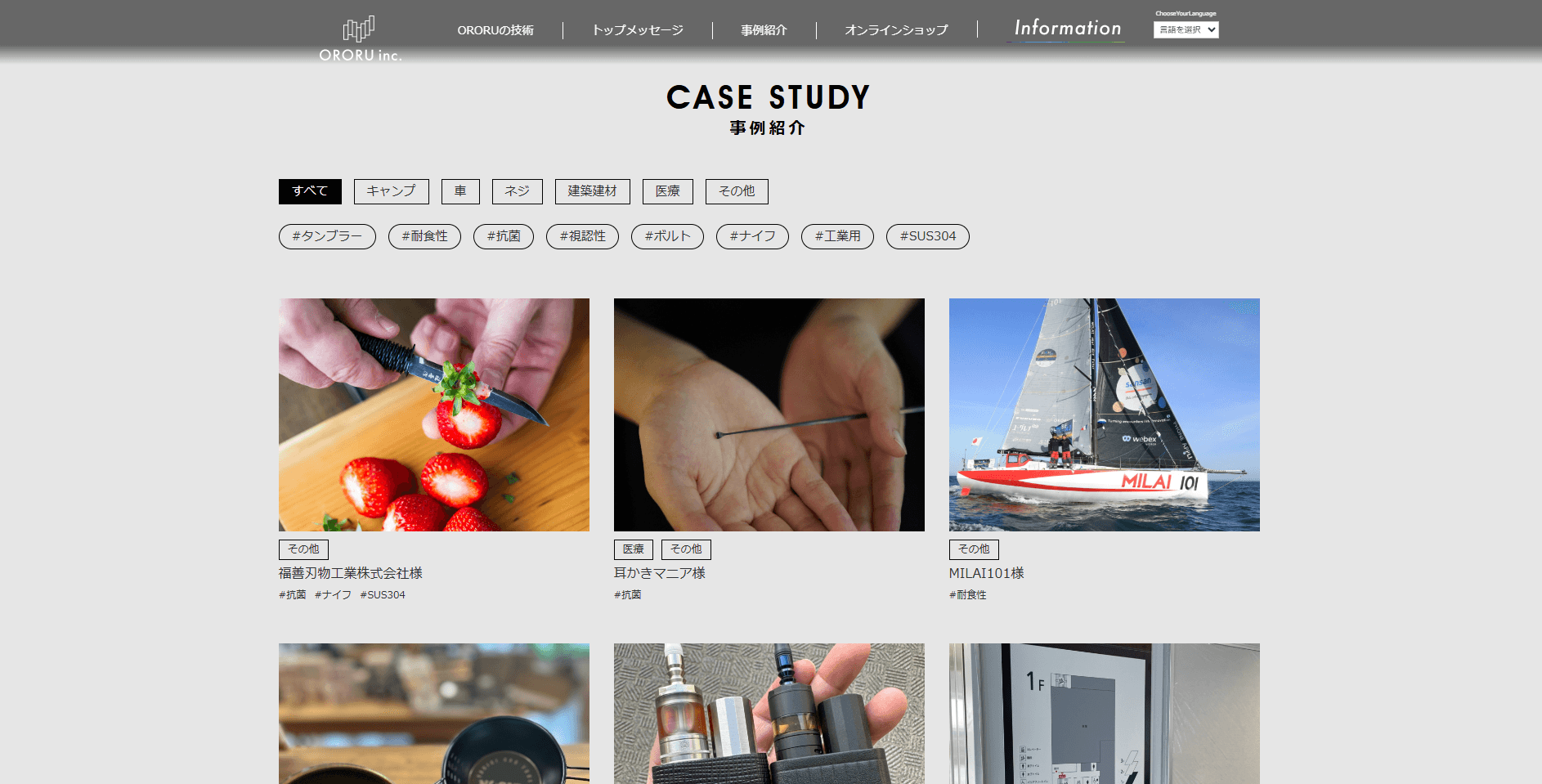Click the #ナイフ tag under 福善刃物工業
The image size is (1542, 784).
pyautogui.click(x=333, y=595)
